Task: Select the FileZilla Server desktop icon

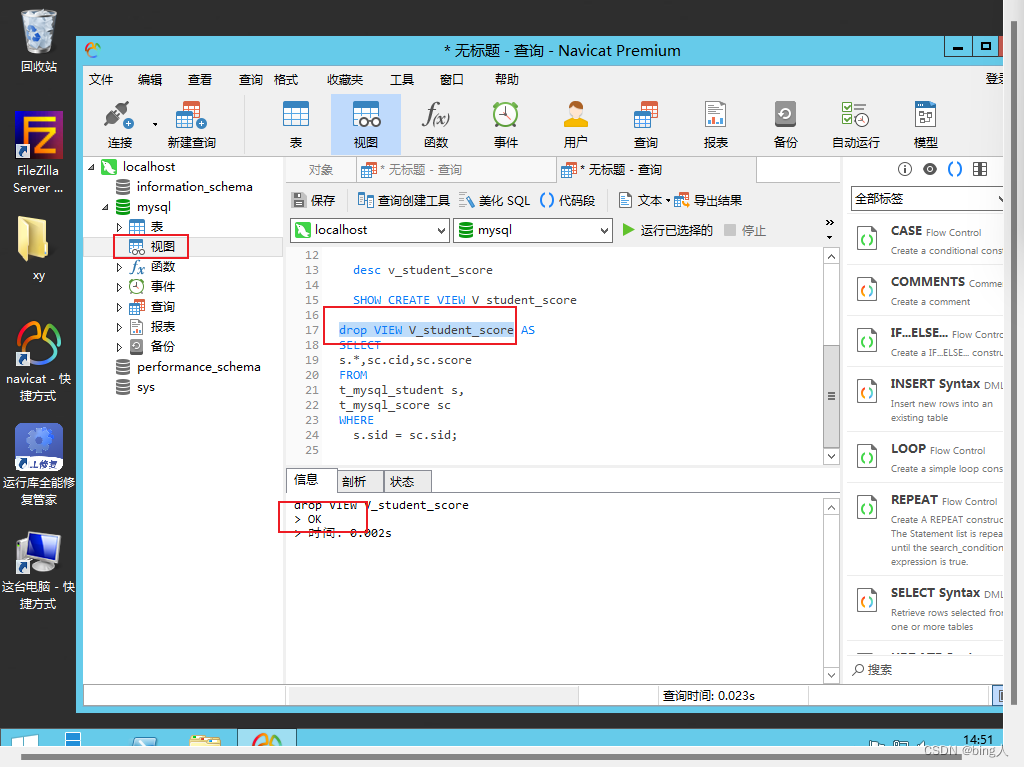Action: click(x=39, y=153)
